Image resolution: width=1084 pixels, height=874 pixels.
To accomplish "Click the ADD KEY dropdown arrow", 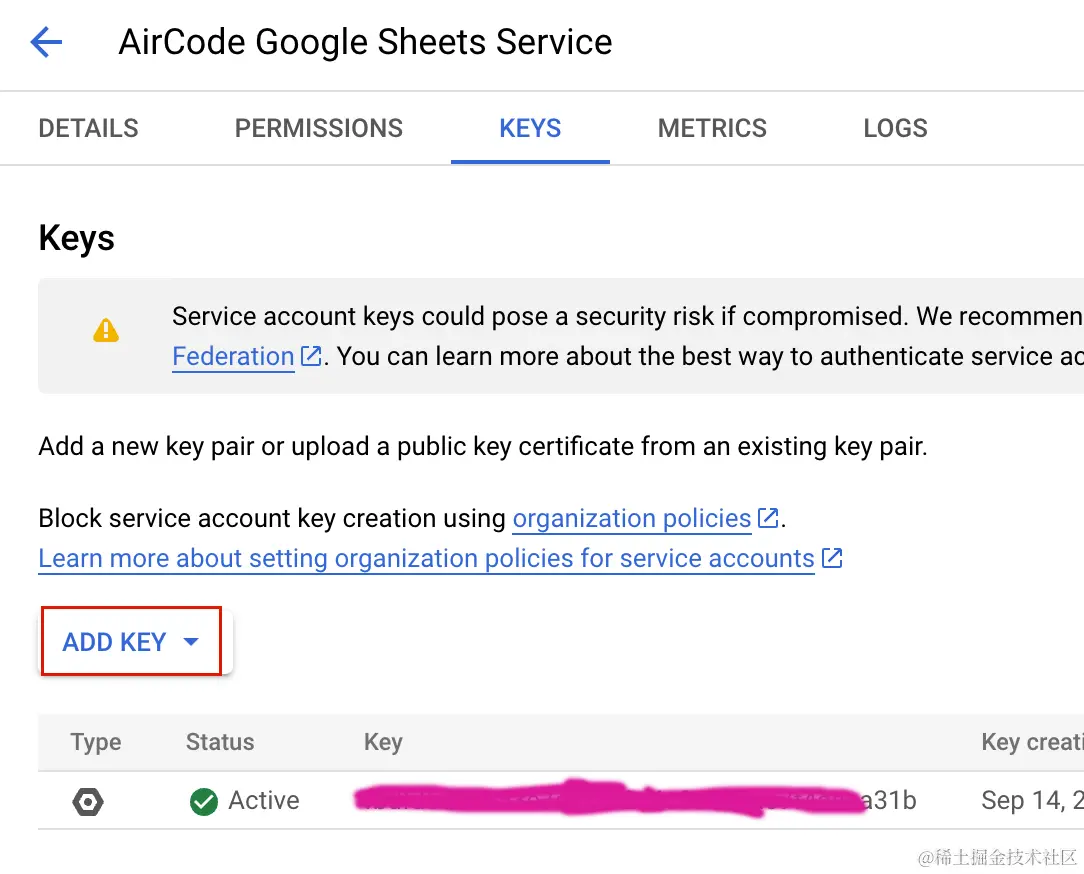I will point(192,642).
